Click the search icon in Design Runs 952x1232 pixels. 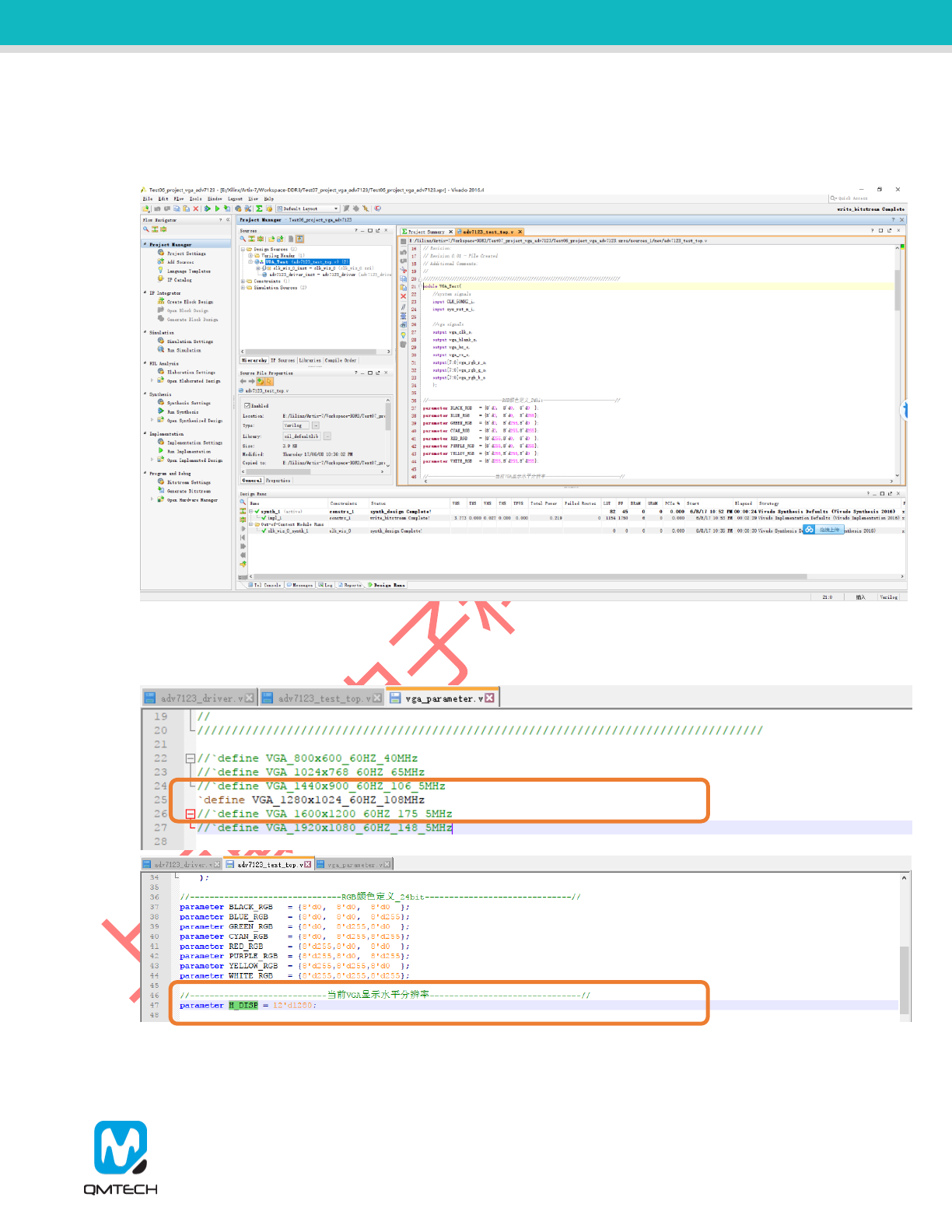click(243, 502)
